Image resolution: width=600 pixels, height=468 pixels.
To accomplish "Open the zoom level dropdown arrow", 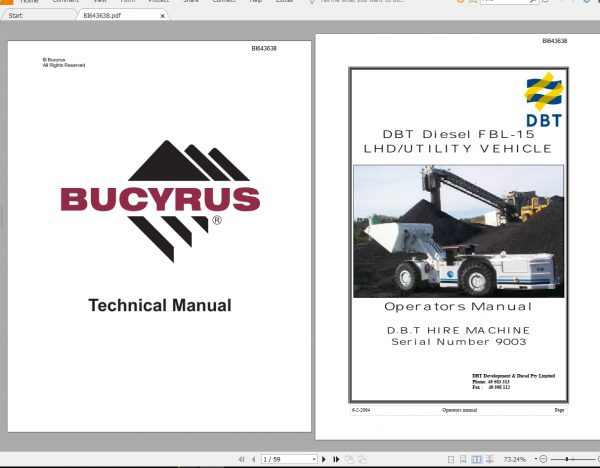I will pos(536,459).
